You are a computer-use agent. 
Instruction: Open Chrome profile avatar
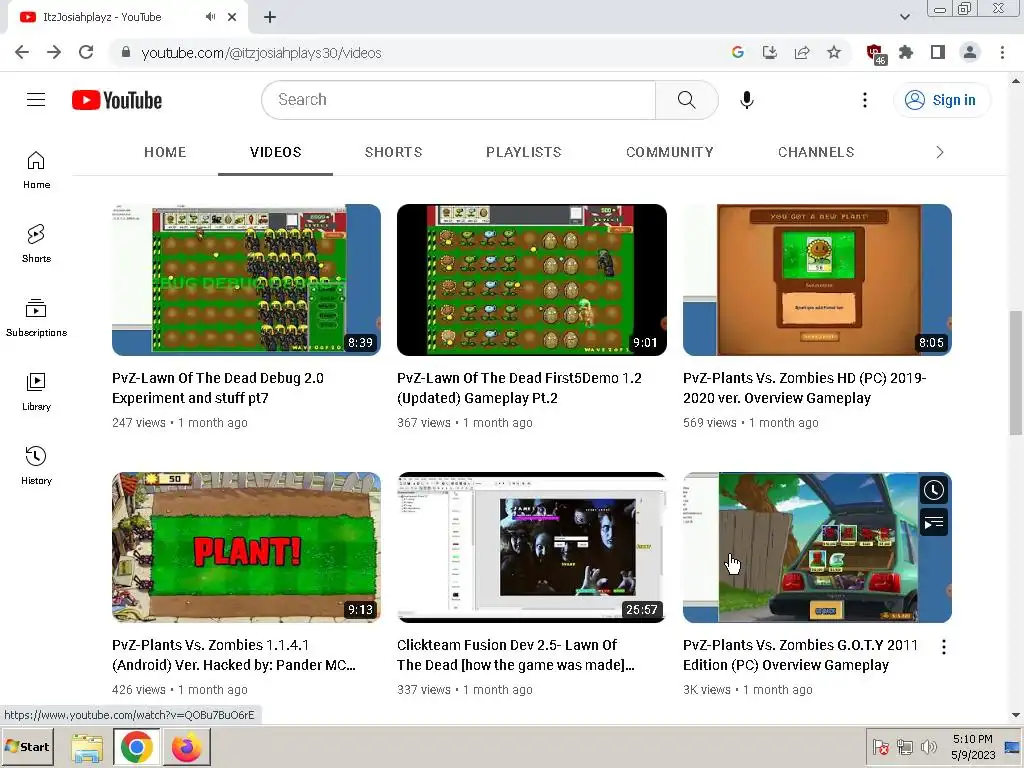point(970,52)
